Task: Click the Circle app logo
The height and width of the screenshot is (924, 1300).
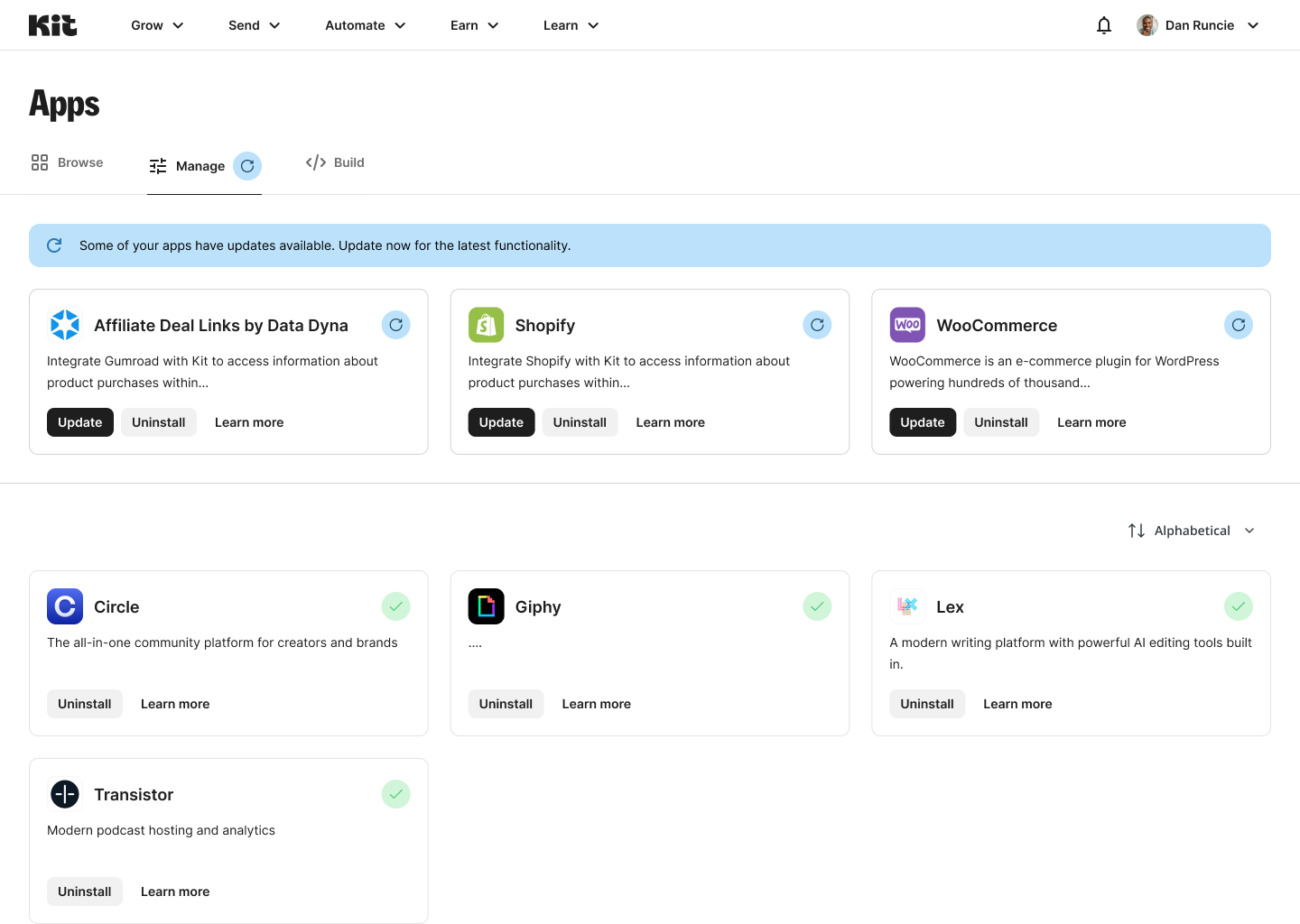Action: [65, 606]
